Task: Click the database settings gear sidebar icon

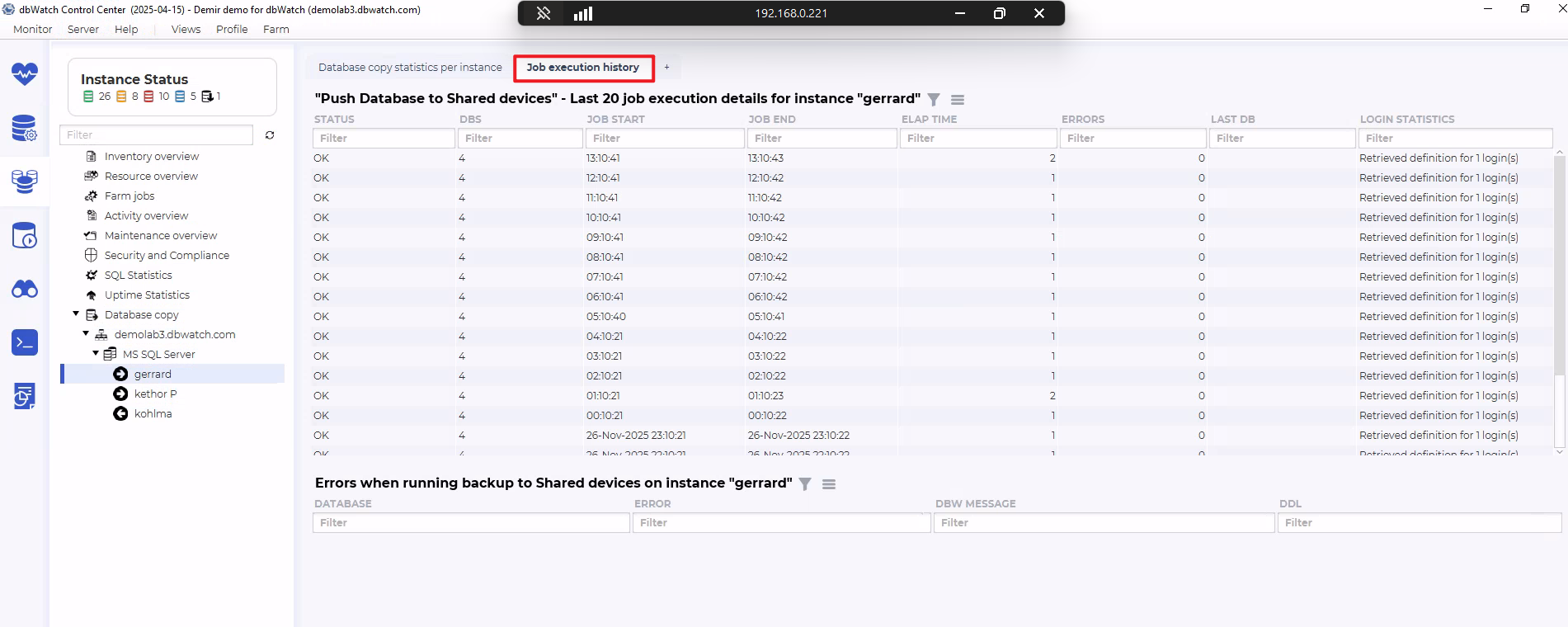Action: tap(25, 129)
